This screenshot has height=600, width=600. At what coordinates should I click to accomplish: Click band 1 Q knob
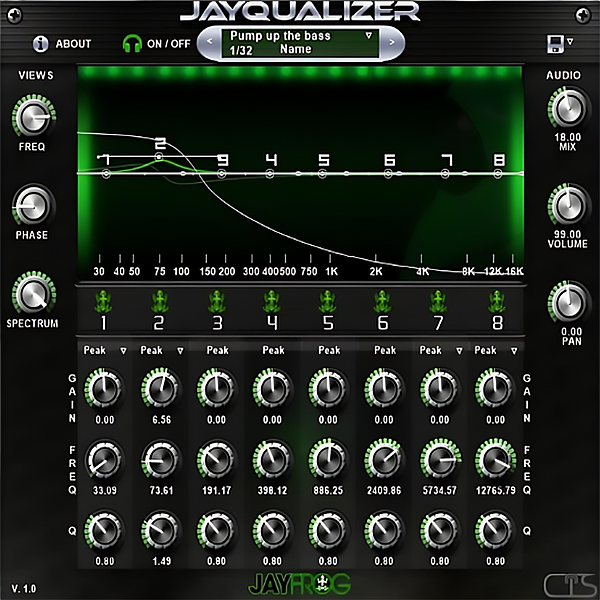point(103,530)
